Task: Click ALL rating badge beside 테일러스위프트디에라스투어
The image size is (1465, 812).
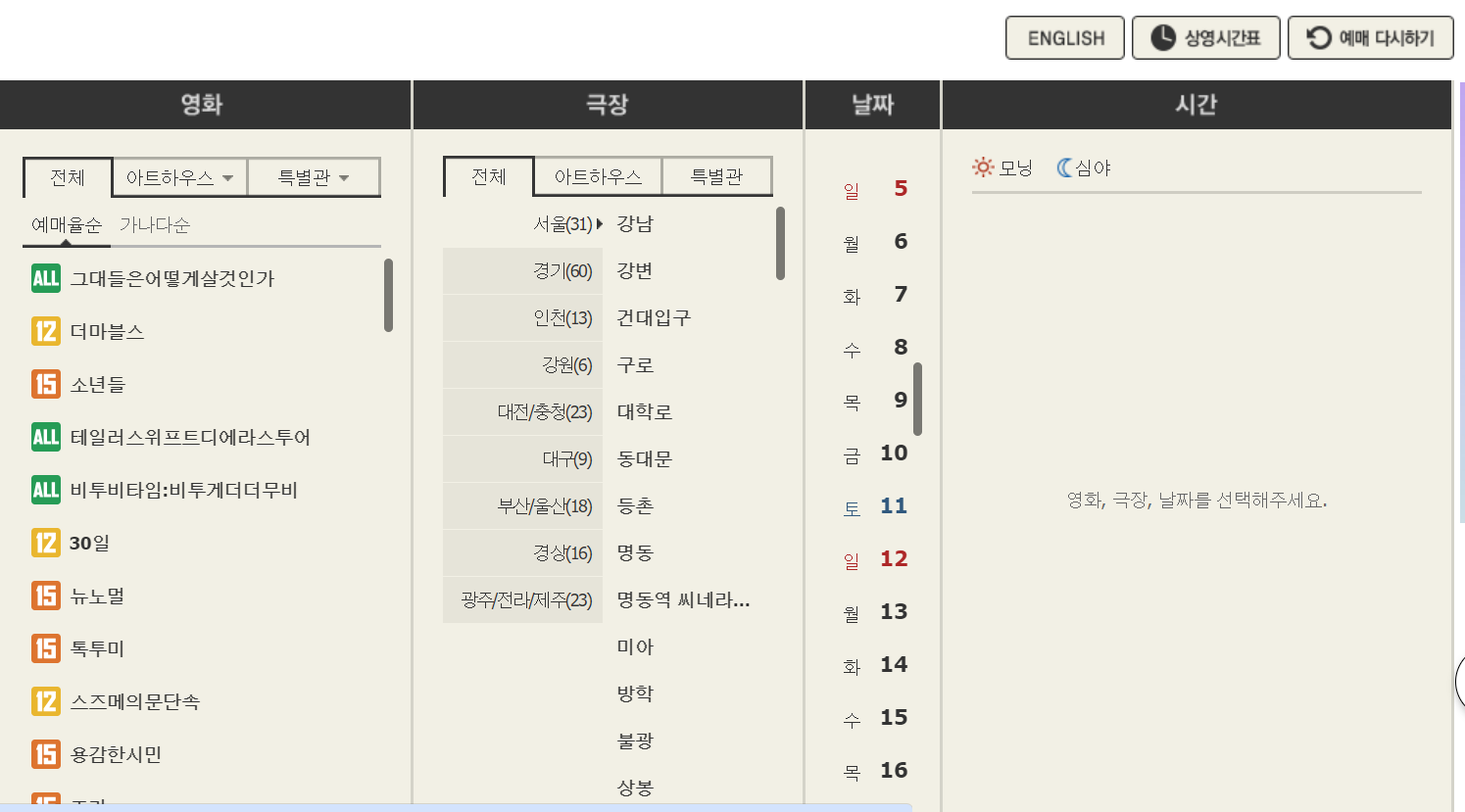Action: [x=46, y=437]
